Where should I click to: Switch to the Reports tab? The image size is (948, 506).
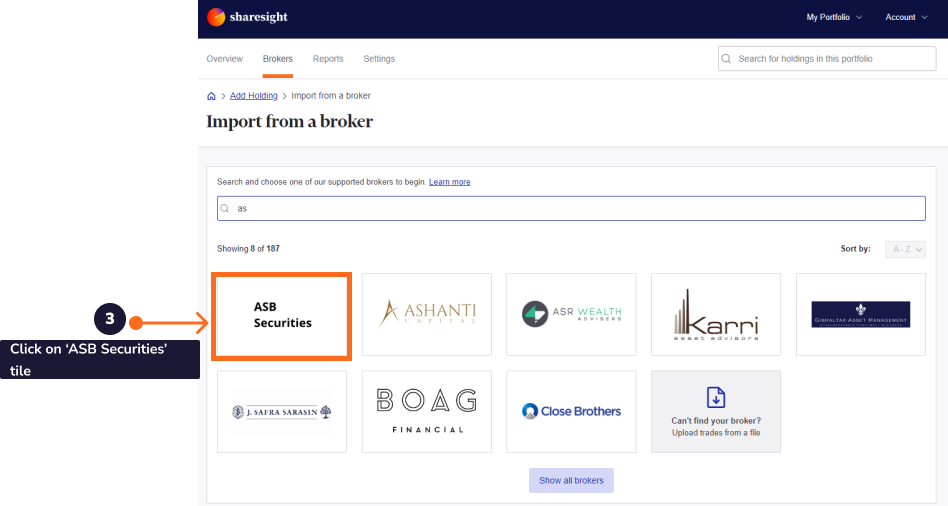(x=328, y=59)
